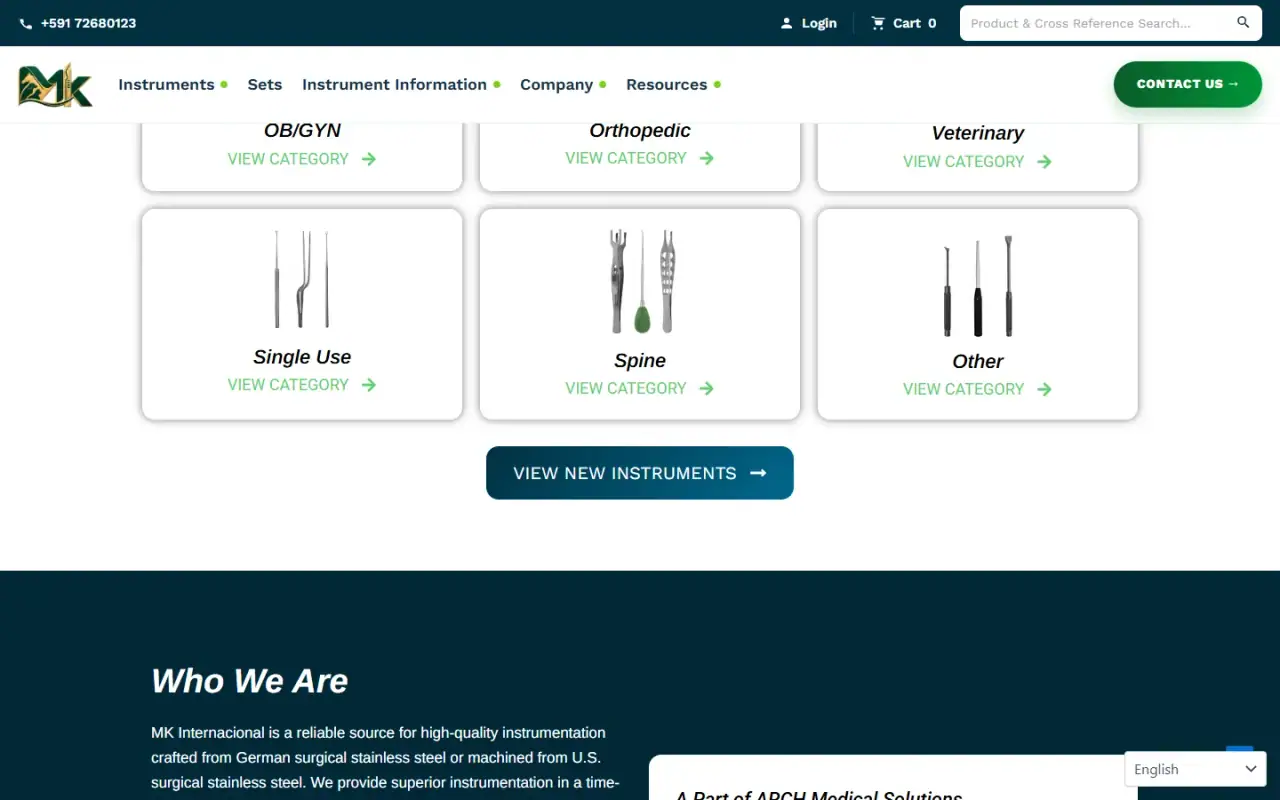Expand the Company menu
The width and height of the screenshot is (1280, 800).
[x=563, y=85]
